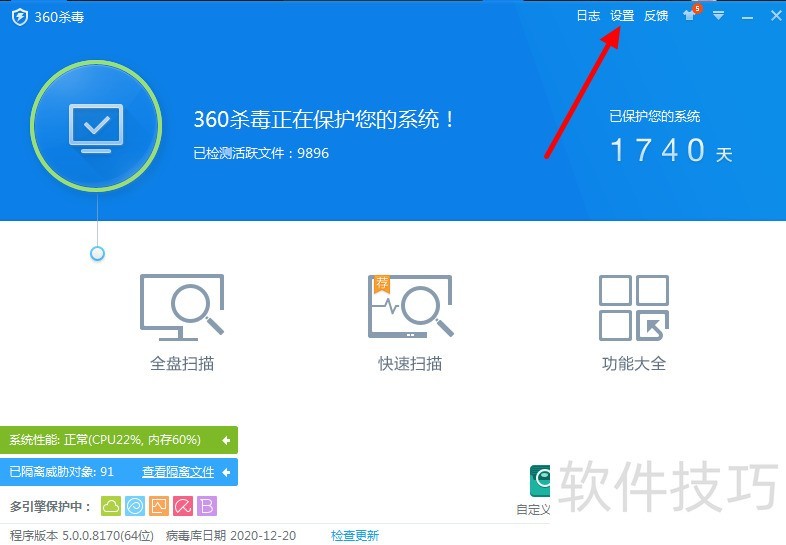Click the small timeline circle marker
The height and width of the screenshot is (545, 786).
[97, 254]
